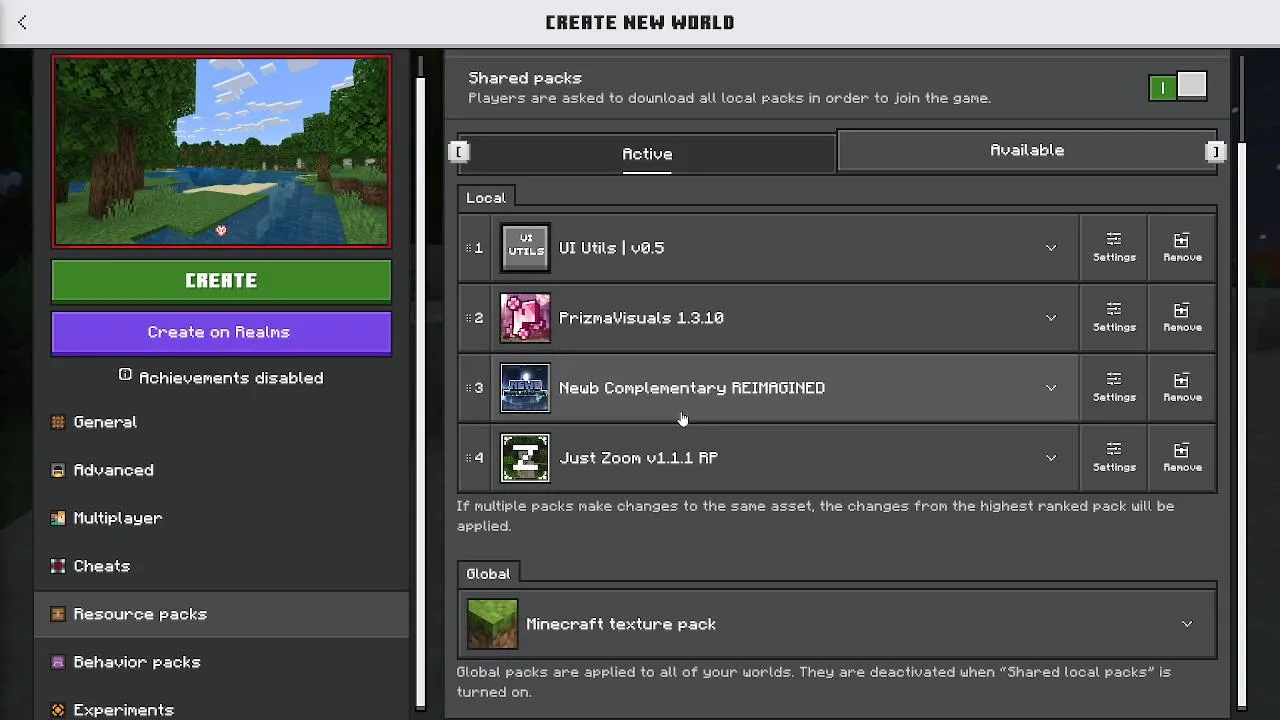The height and width of the screenshot is (720, 1280).
Task: Expand UI Utils v0.5 details
Action: [1051, 248]
